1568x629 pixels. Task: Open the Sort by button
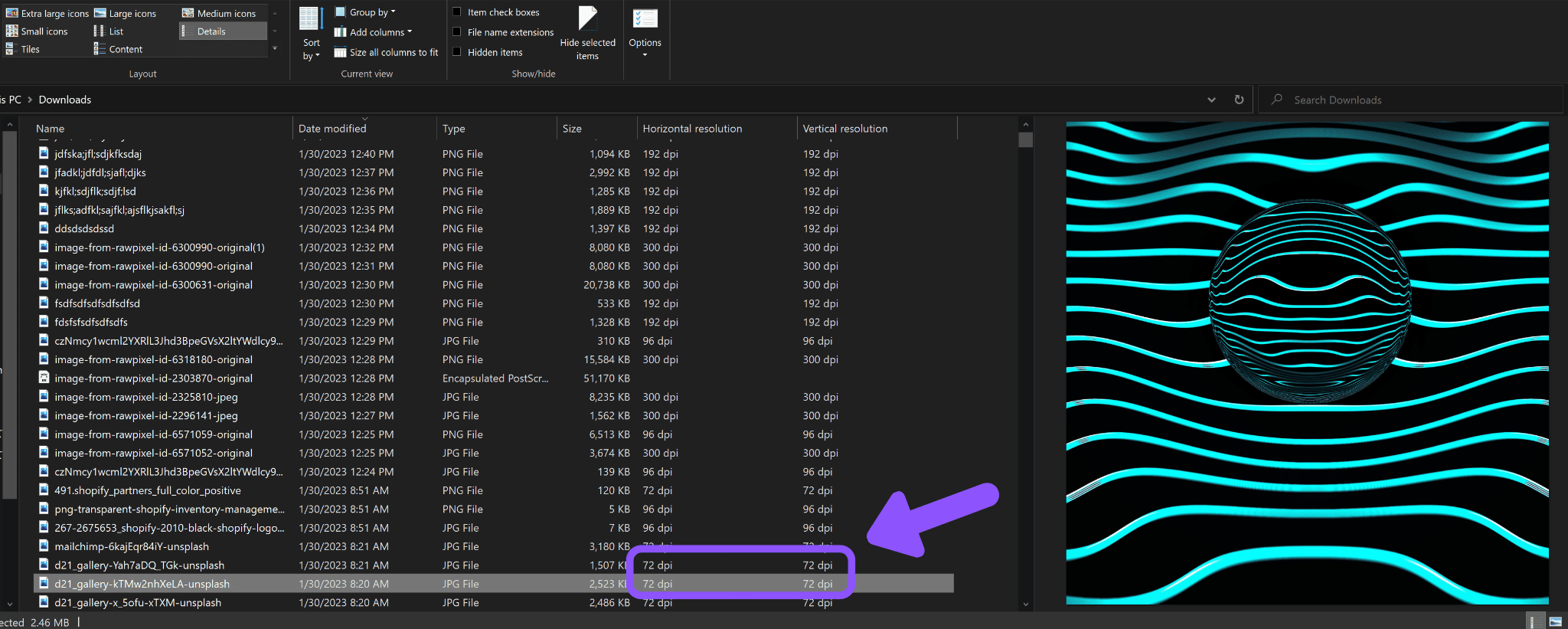(x=311, y=34)
